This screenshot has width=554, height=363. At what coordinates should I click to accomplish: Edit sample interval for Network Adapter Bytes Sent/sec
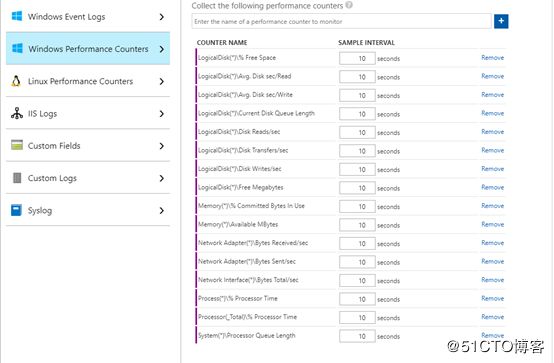coord(357,262)
